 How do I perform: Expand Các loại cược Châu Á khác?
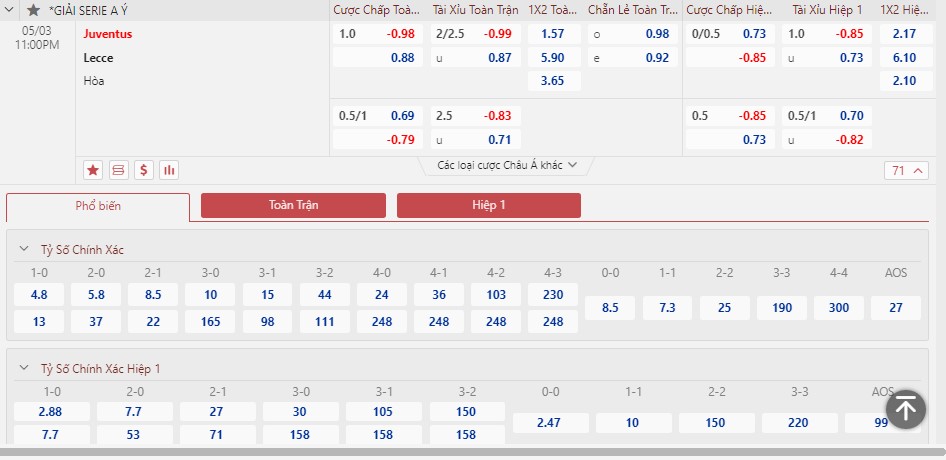[x=507, y=165]
